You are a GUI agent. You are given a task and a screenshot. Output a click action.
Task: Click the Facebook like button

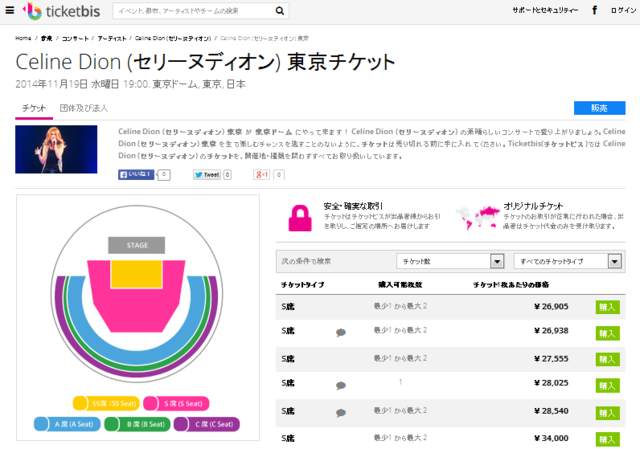136,175
